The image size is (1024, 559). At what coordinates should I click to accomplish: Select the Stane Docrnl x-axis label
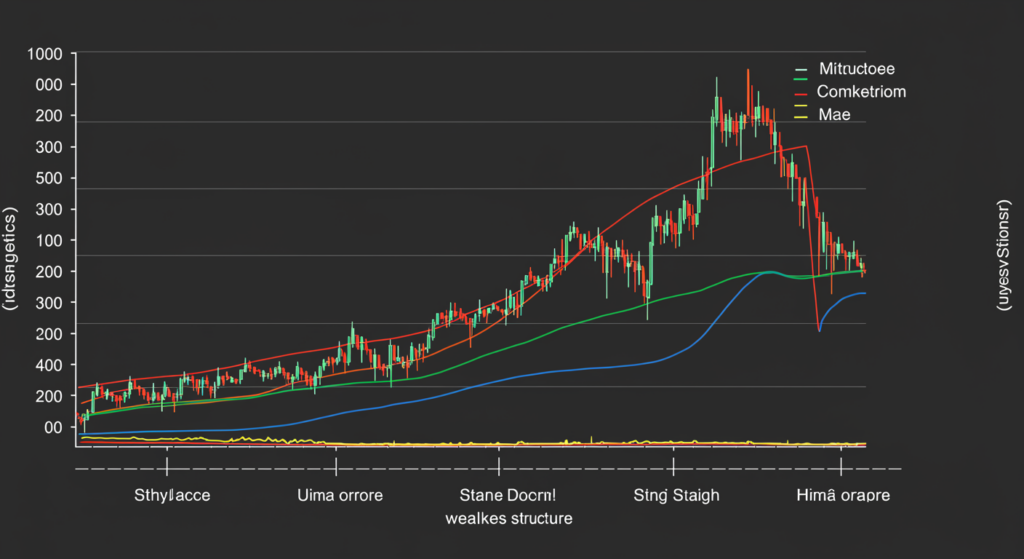coord(507,495)
